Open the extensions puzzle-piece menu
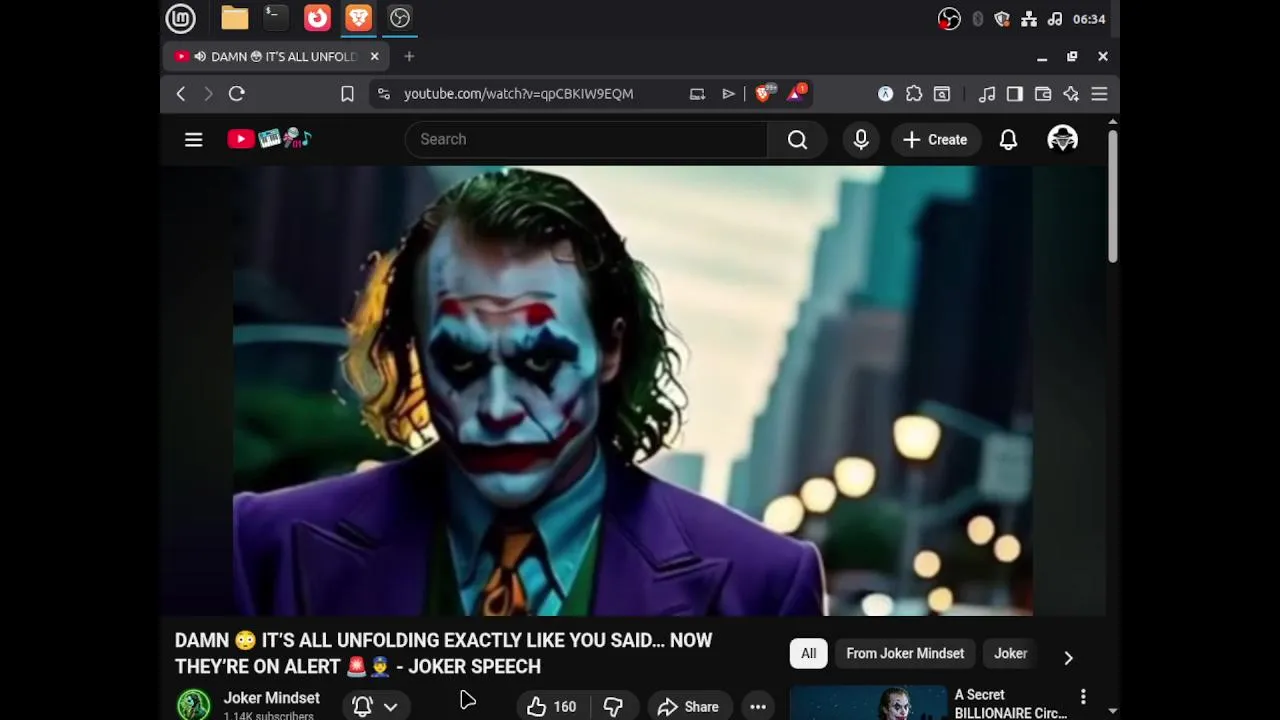The image size is (1280, 720). tap(914, 94)
